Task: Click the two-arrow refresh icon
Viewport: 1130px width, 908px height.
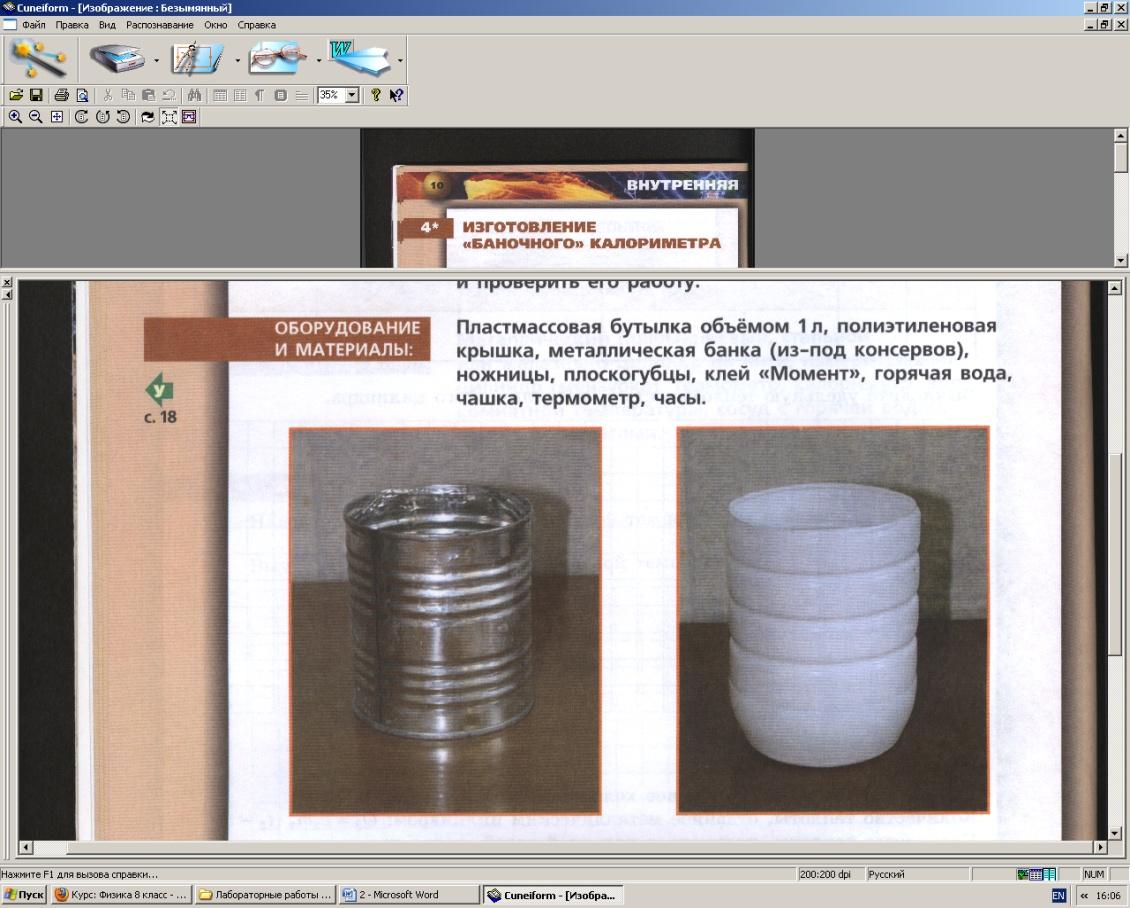Action: point(148,117)
